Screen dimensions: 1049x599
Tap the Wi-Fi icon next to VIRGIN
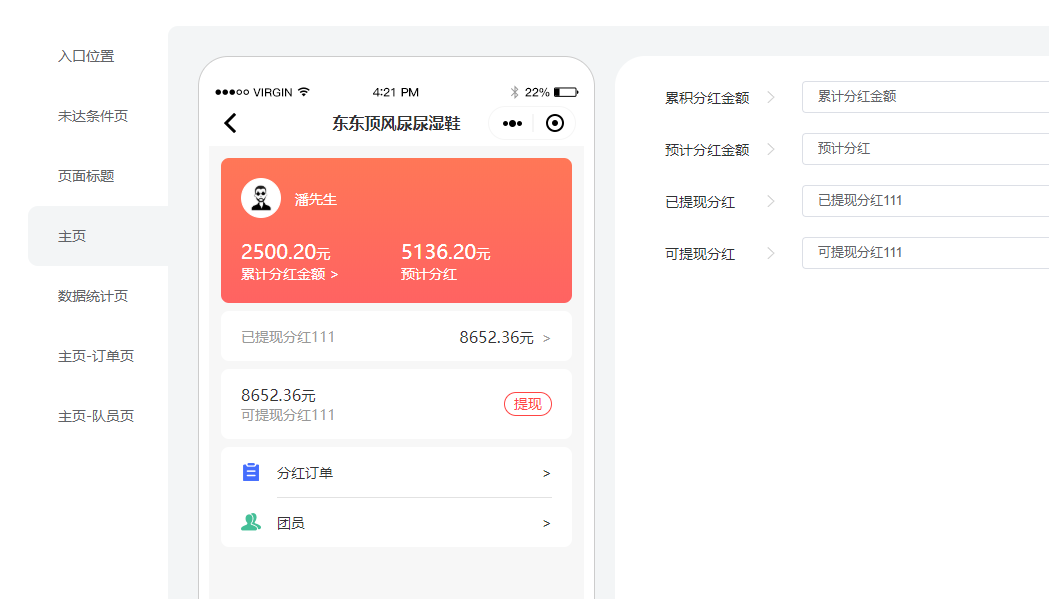[304, 92]
